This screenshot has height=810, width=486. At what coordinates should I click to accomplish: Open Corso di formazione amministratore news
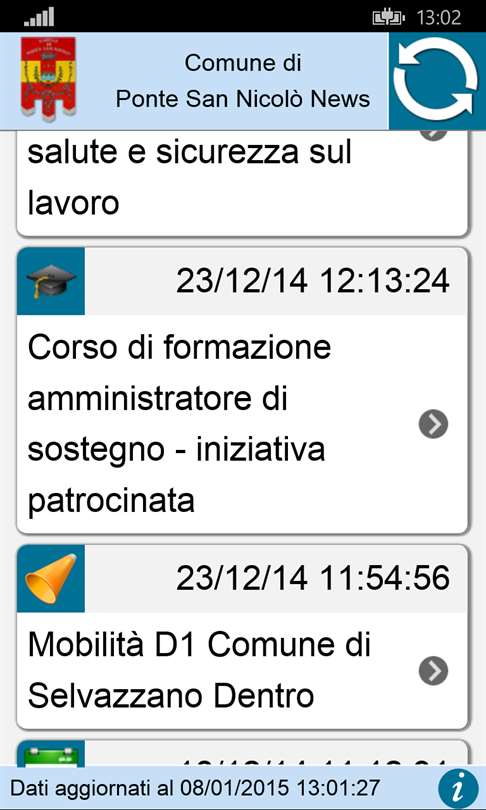(242, 424)
